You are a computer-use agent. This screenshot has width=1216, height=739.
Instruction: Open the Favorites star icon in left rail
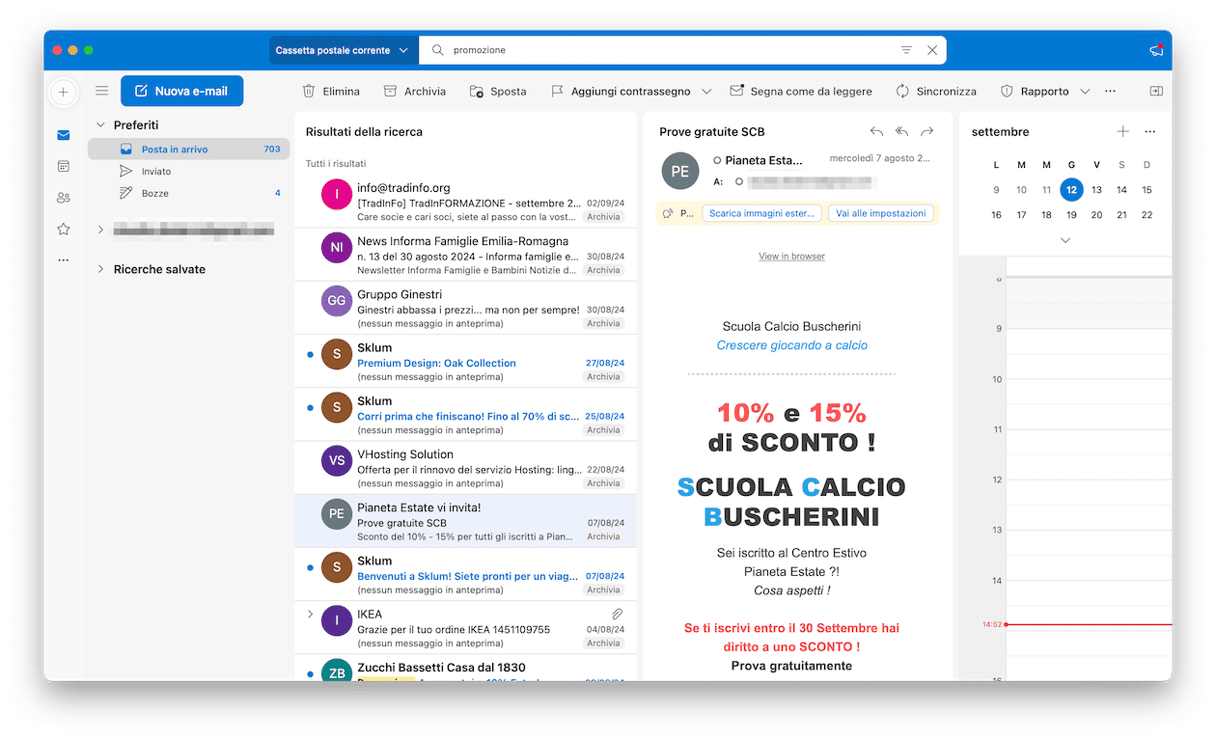64,229
